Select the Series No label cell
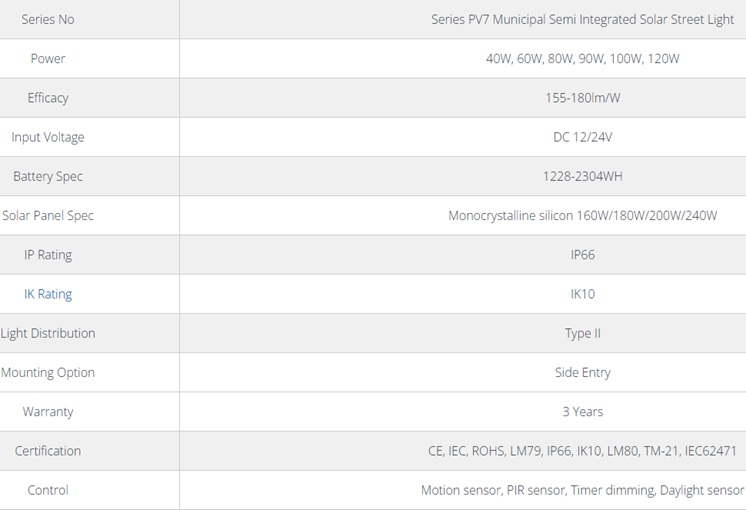The image size is (746, 510). pos(48,20)
